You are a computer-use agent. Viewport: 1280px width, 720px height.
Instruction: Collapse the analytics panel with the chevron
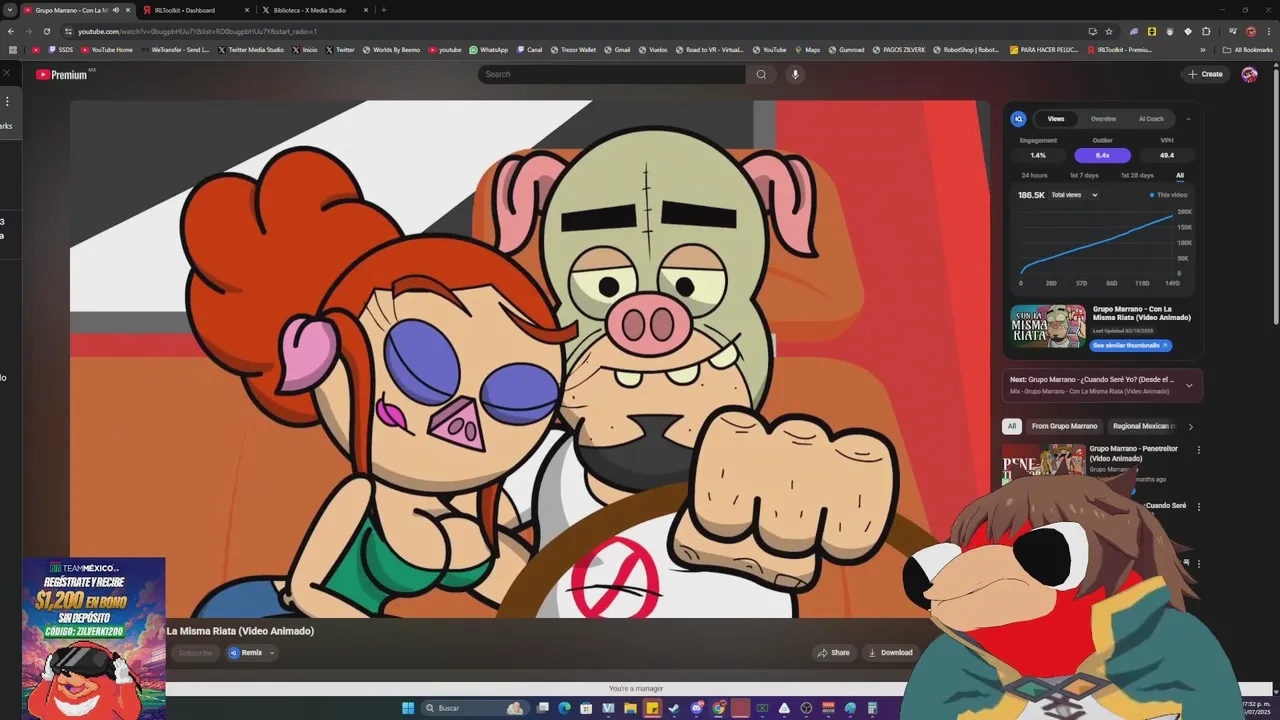coord(1188,119)
